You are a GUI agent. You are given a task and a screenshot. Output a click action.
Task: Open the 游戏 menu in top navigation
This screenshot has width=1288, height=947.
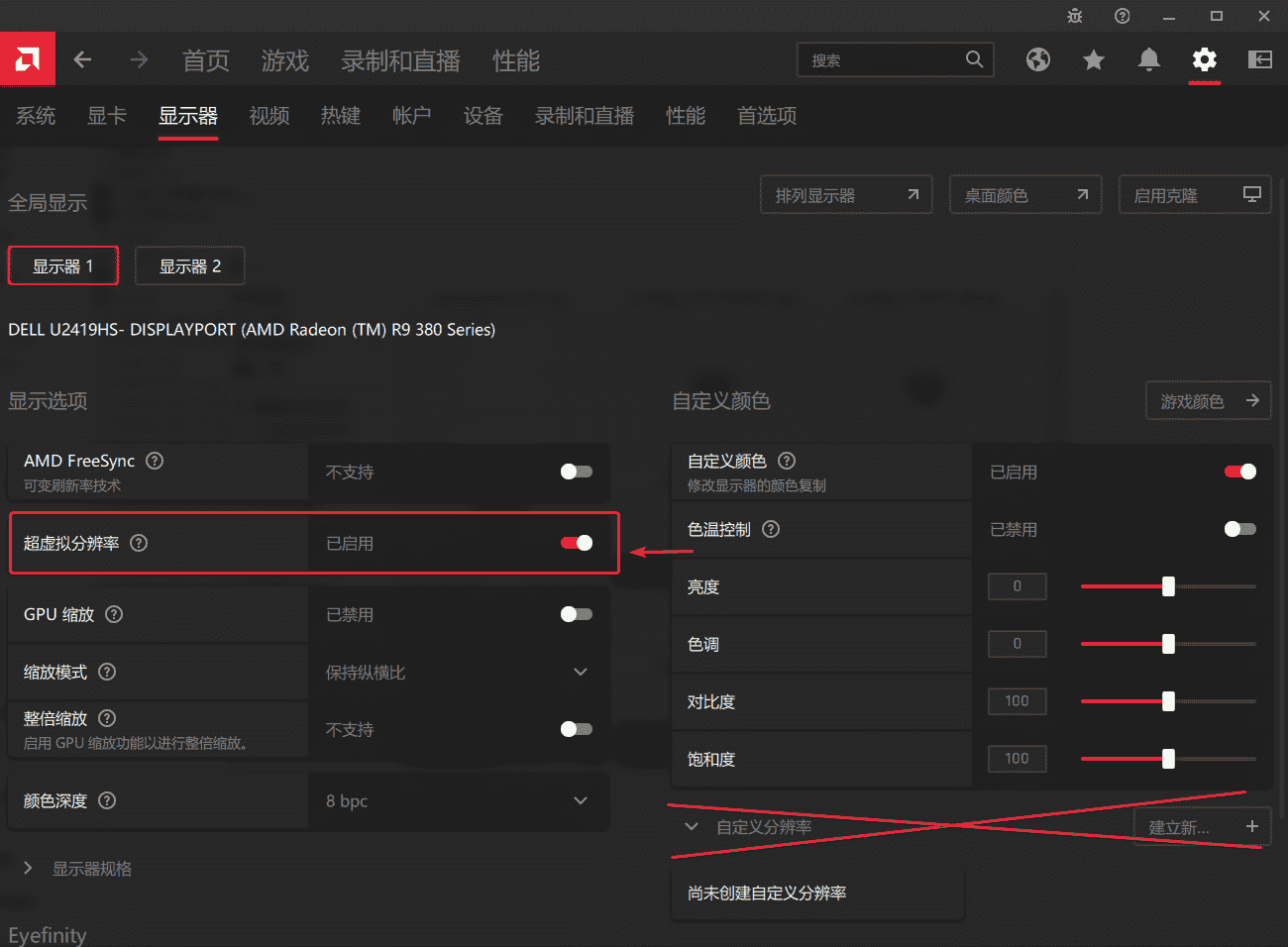[285, 60]
